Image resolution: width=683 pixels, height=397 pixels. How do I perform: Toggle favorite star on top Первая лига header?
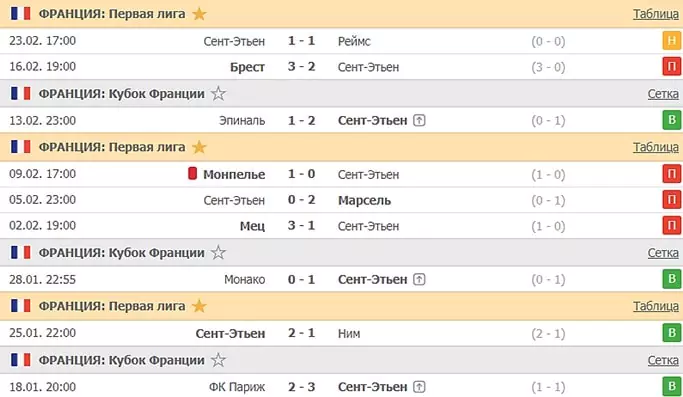[x=199, y=14]
